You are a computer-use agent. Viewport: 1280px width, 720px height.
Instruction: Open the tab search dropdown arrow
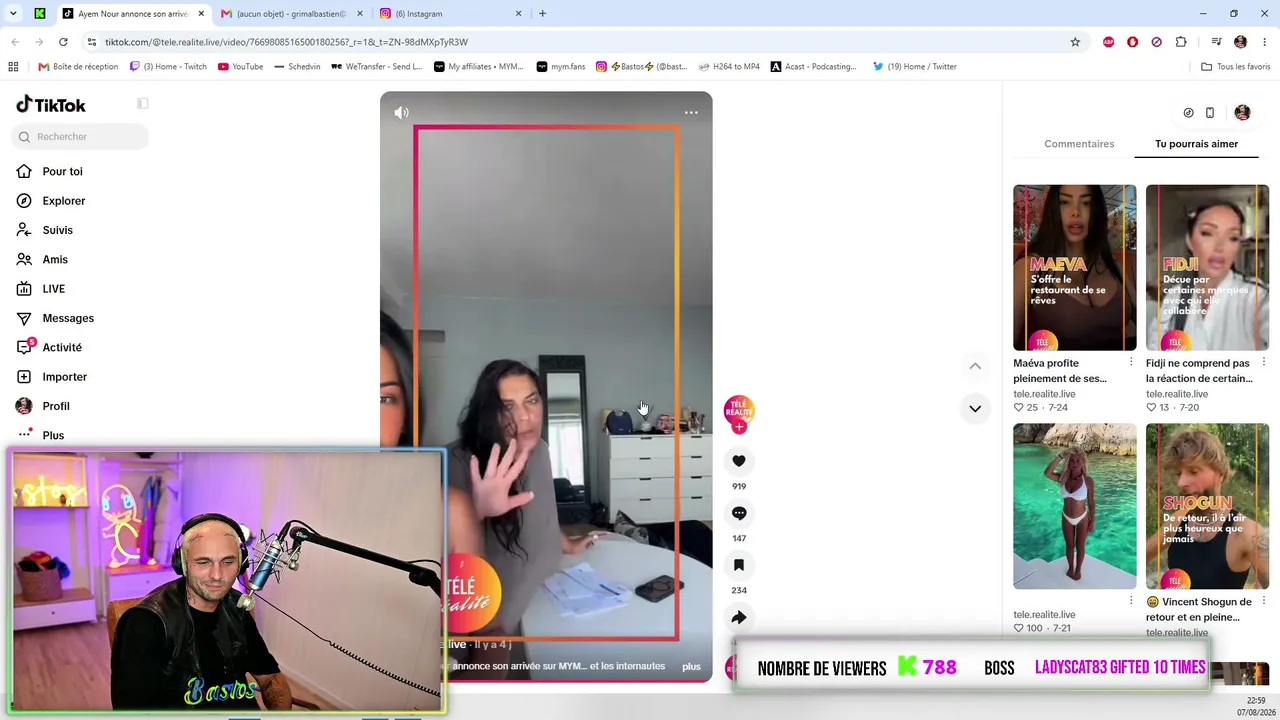click(x=13, y=14)
